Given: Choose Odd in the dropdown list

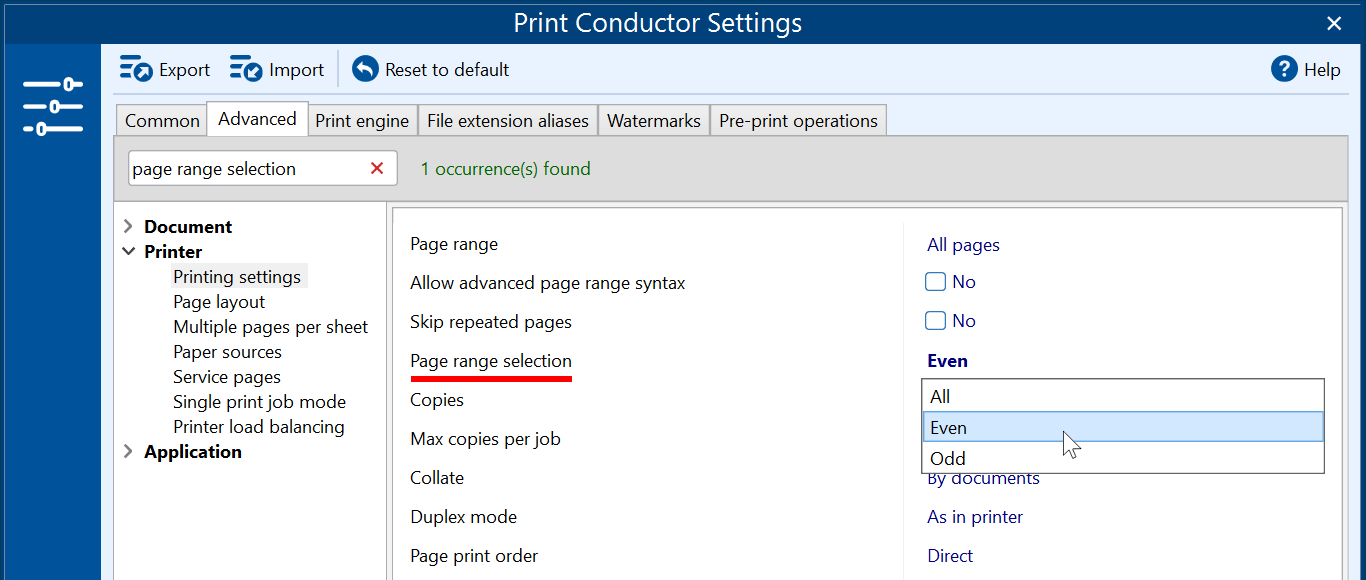Looking at the screenshot, I should 1123,458.
